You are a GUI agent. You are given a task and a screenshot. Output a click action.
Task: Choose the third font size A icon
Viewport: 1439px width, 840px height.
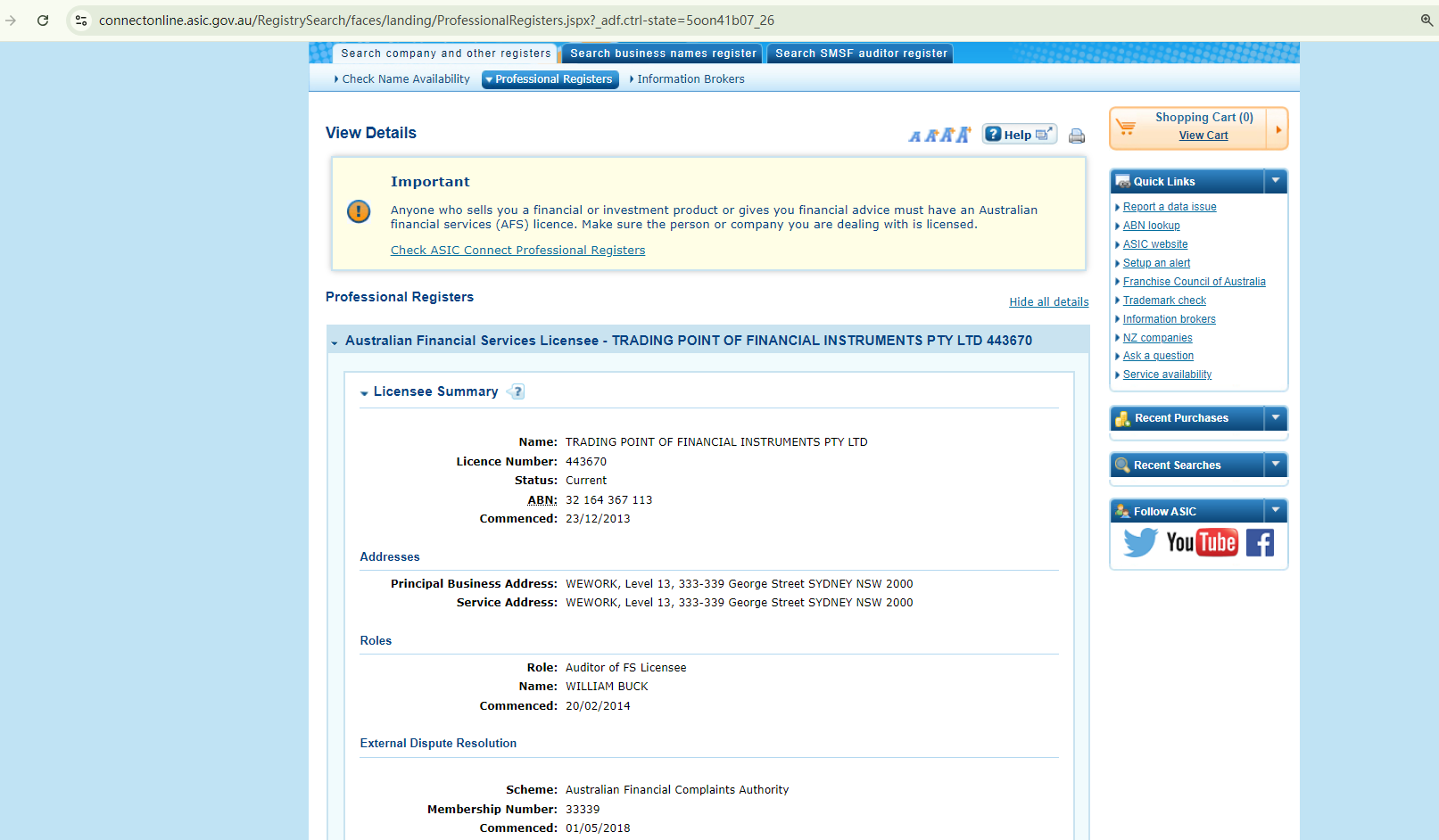947,135
